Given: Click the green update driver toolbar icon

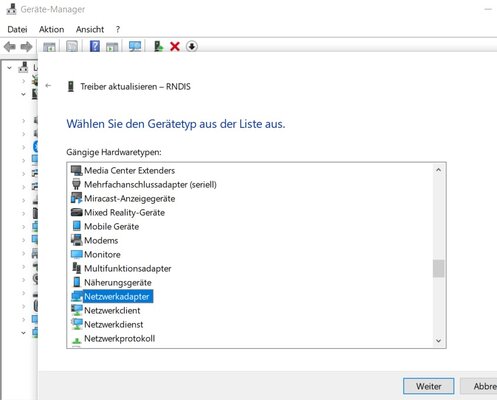Looking at the screenshot, I should 159,46.
